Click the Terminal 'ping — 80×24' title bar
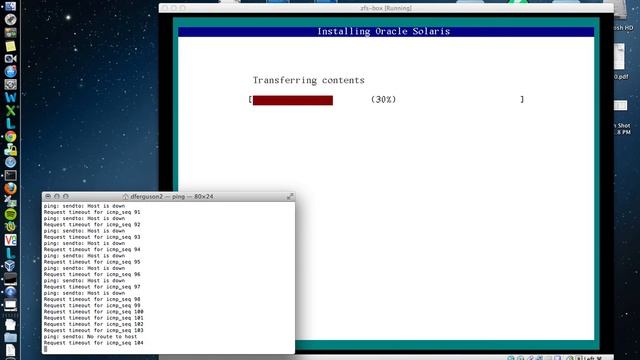 point(168,196)
